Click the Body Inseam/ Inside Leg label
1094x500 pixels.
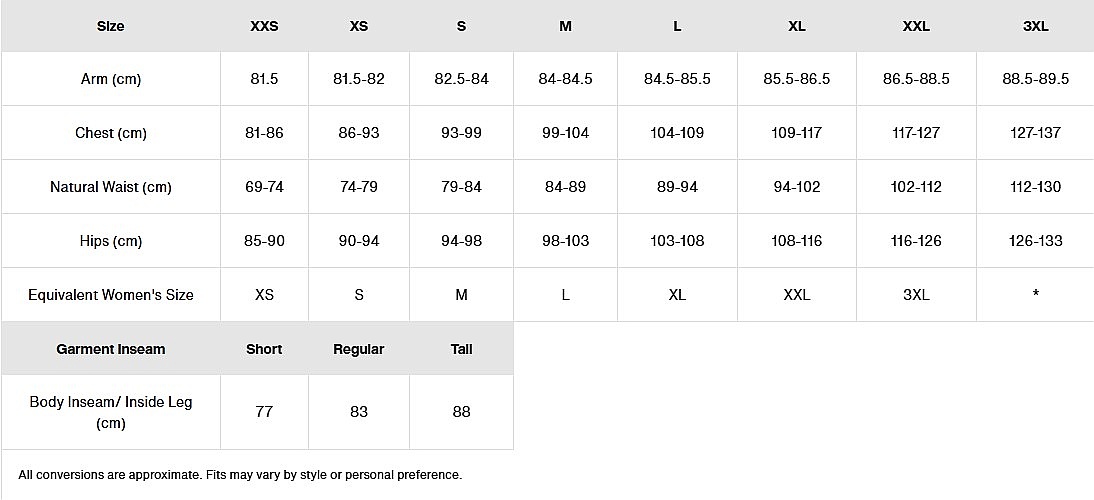(111, 412)
